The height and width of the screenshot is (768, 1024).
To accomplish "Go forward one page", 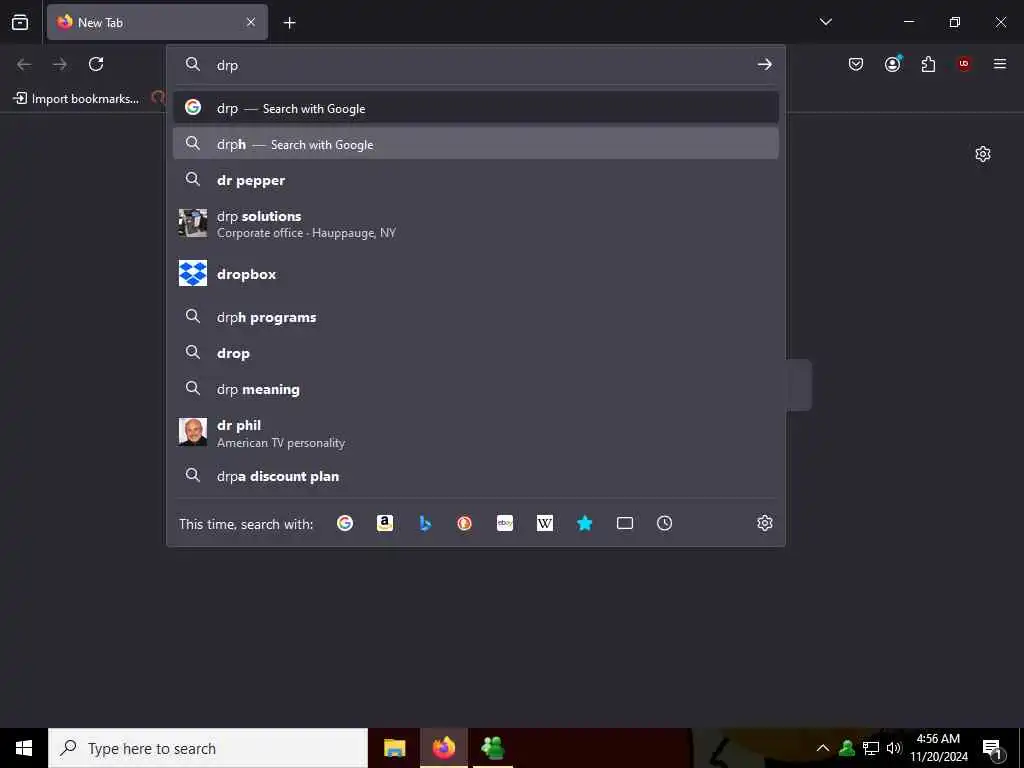I will (60, 64).
